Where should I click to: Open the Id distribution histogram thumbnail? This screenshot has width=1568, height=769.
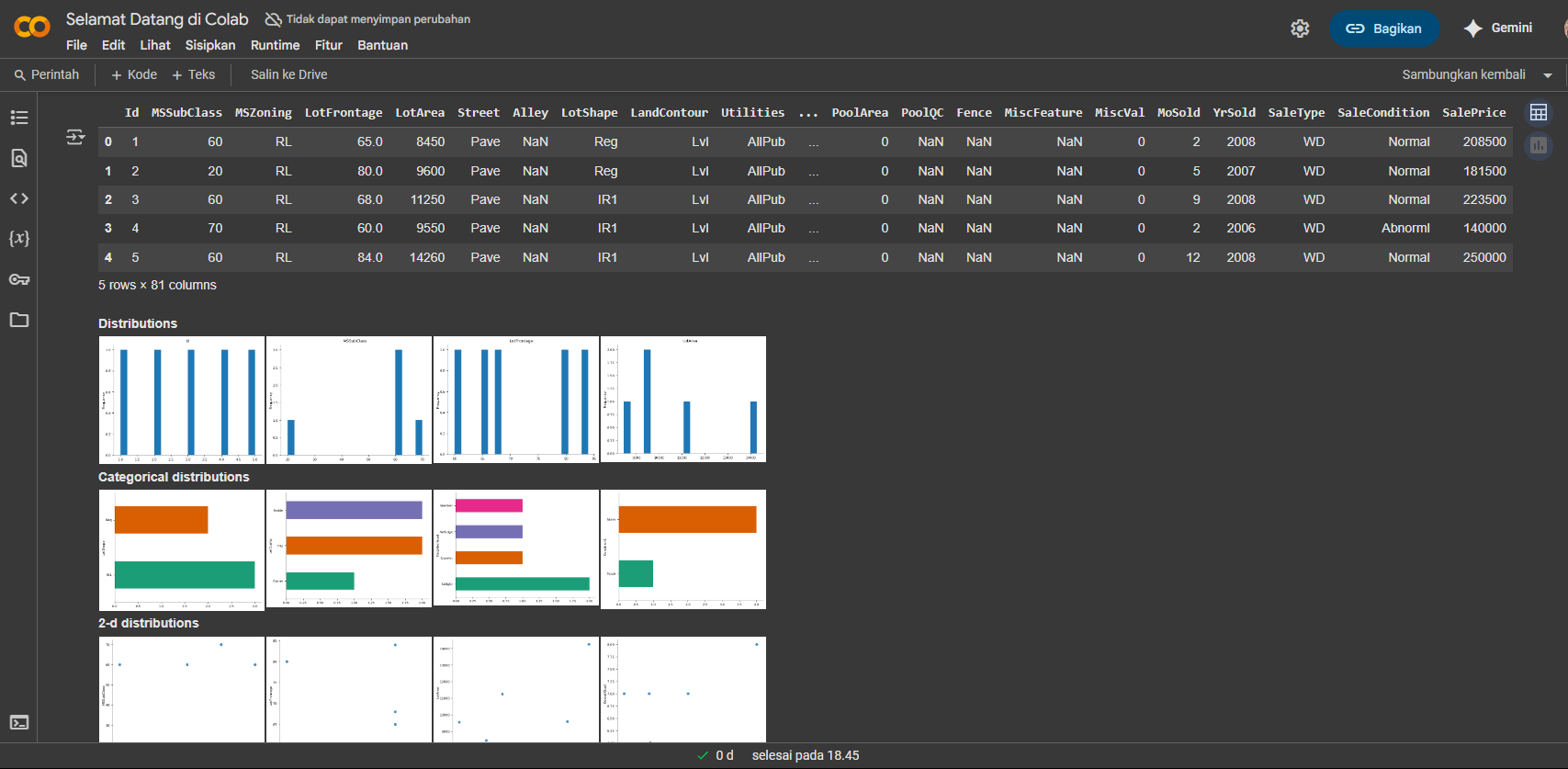click(182, 400)
